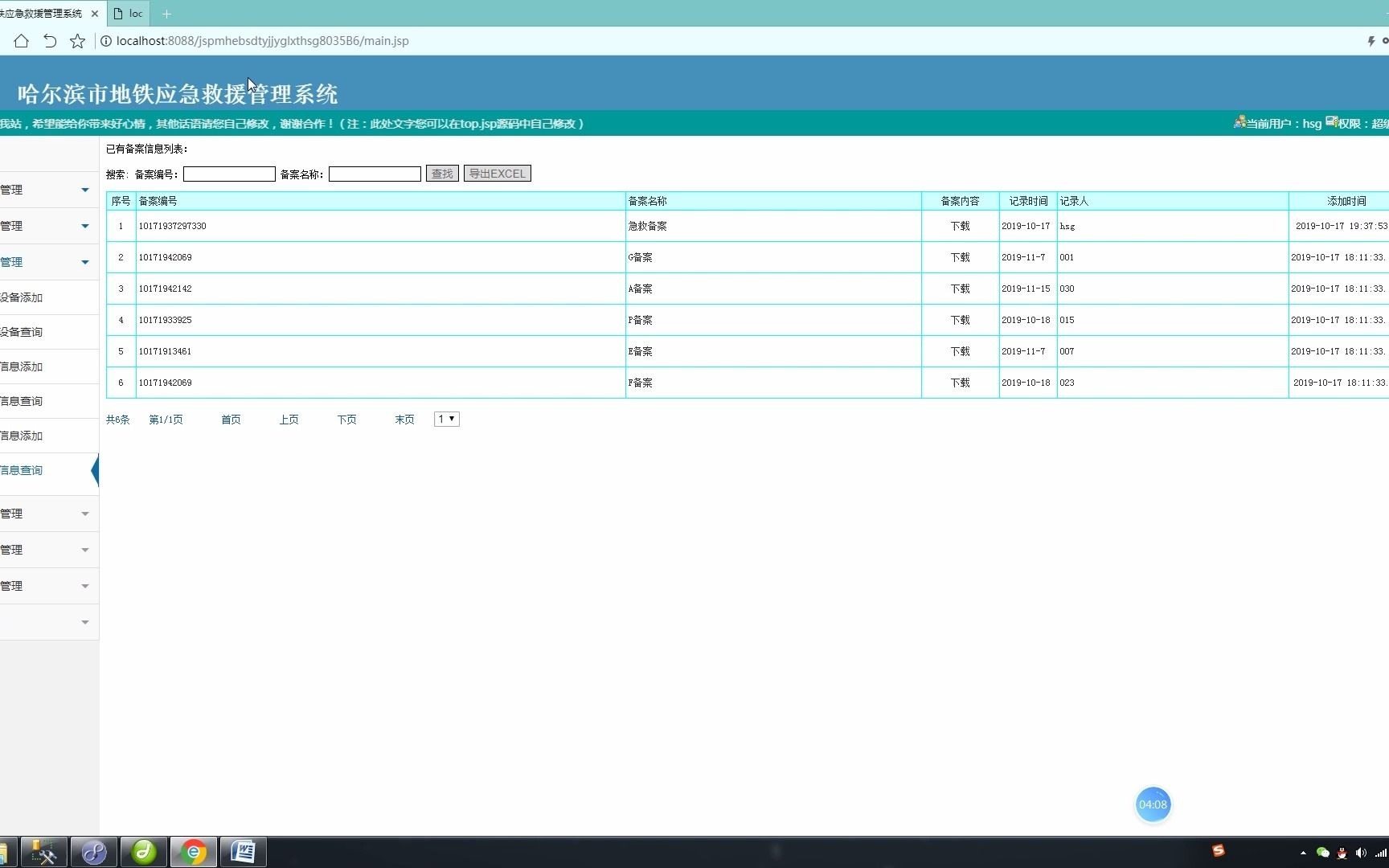1389x868 pixels.
Task: Show hidden tray icons arrow
Action: 1303,853
